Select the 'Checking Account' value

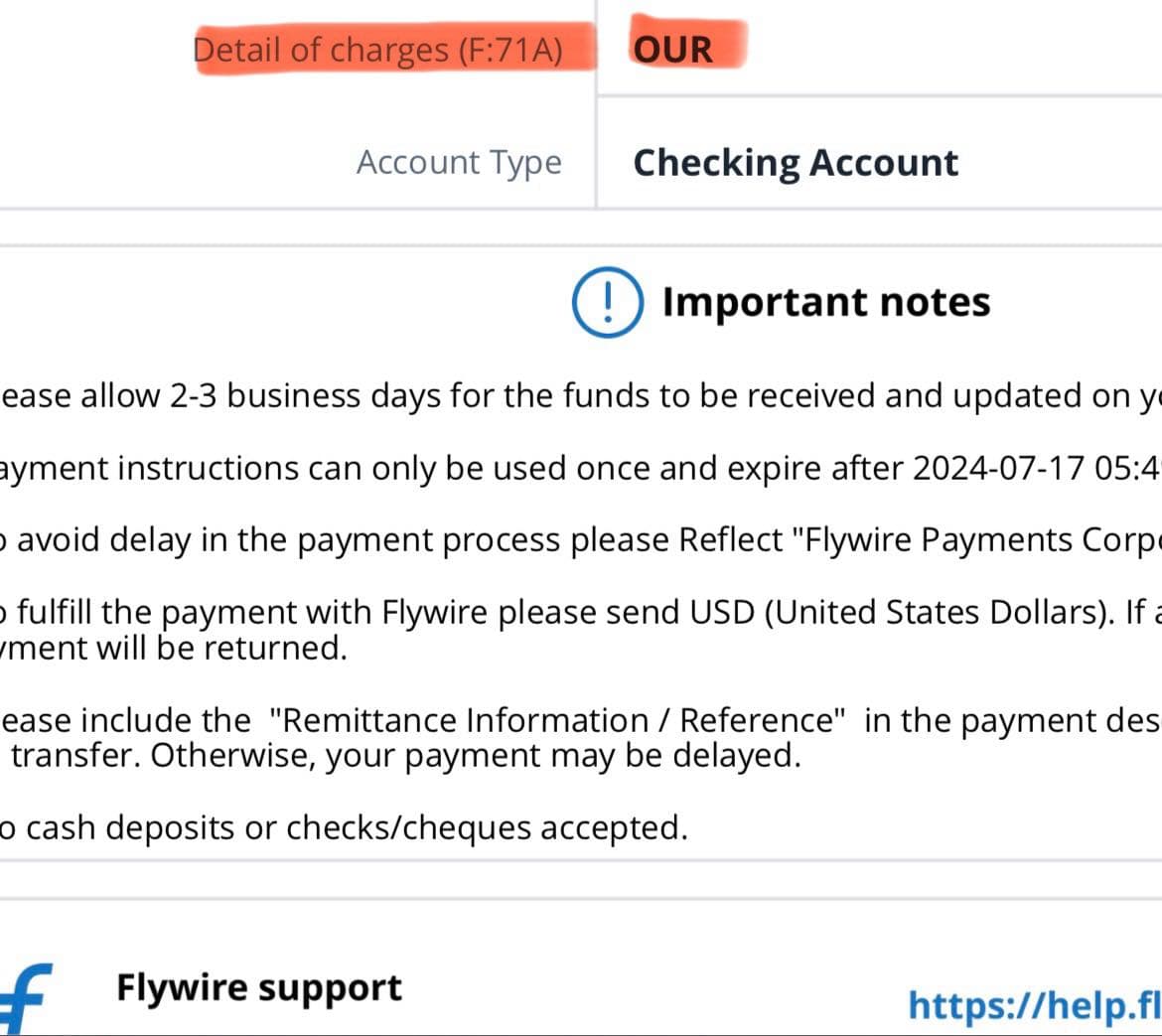[796, 162]
